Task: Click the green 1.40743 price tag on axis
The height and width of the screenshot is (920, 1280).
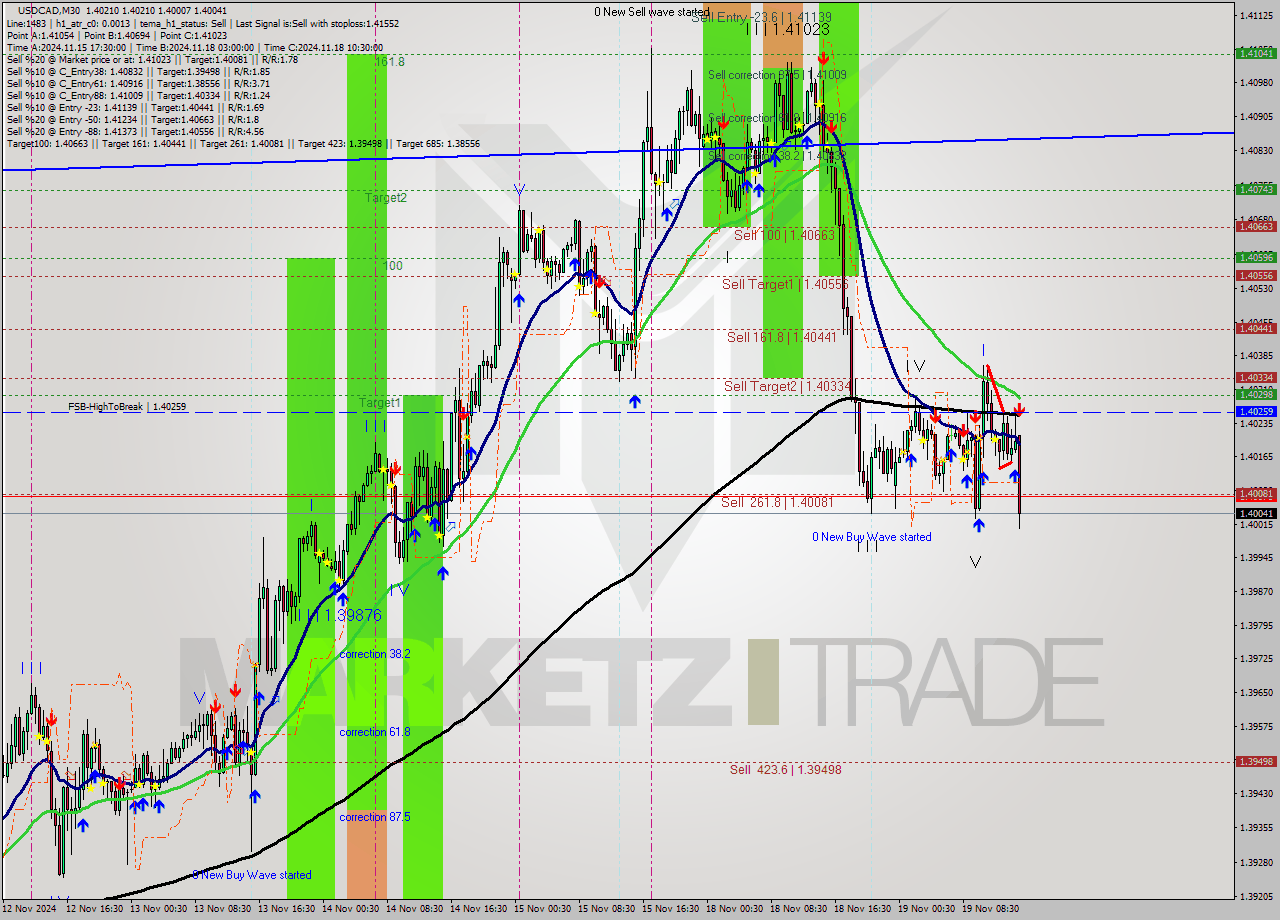Action: coord(1255,188)
